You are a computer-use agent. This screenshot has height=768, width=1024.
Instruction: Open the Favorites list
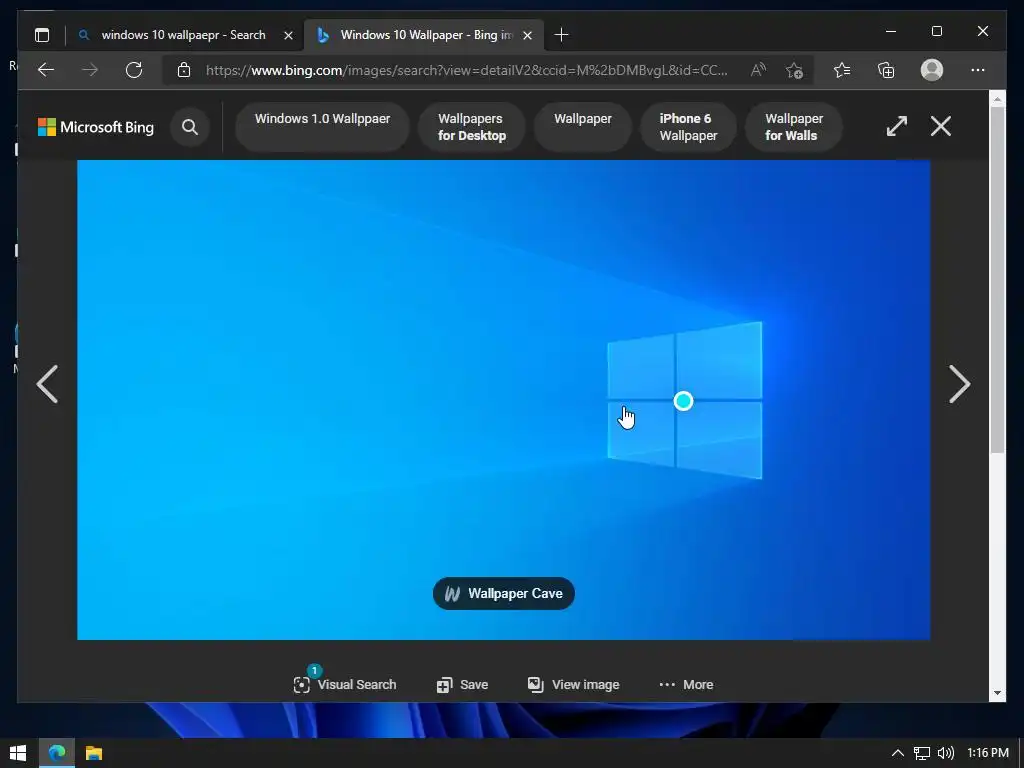point(842,70)
